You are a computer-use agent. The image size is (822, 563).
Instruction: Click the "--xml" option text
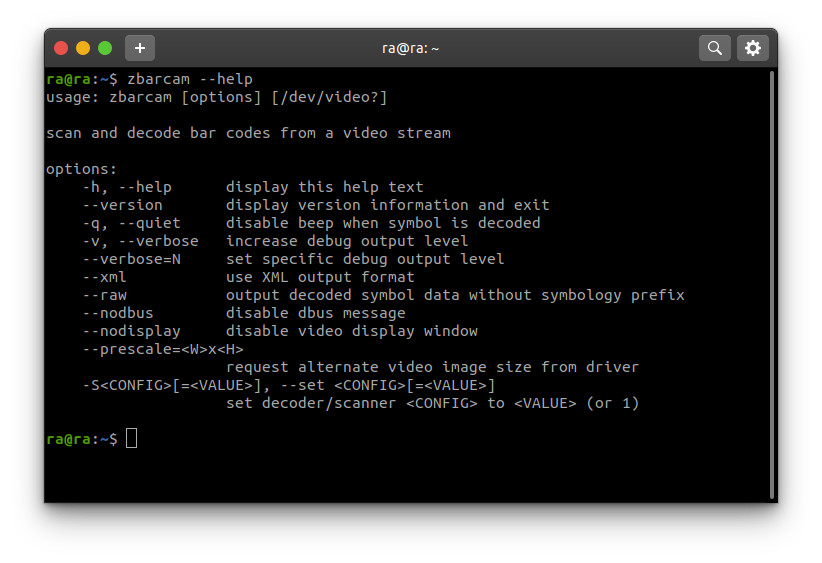105,277
